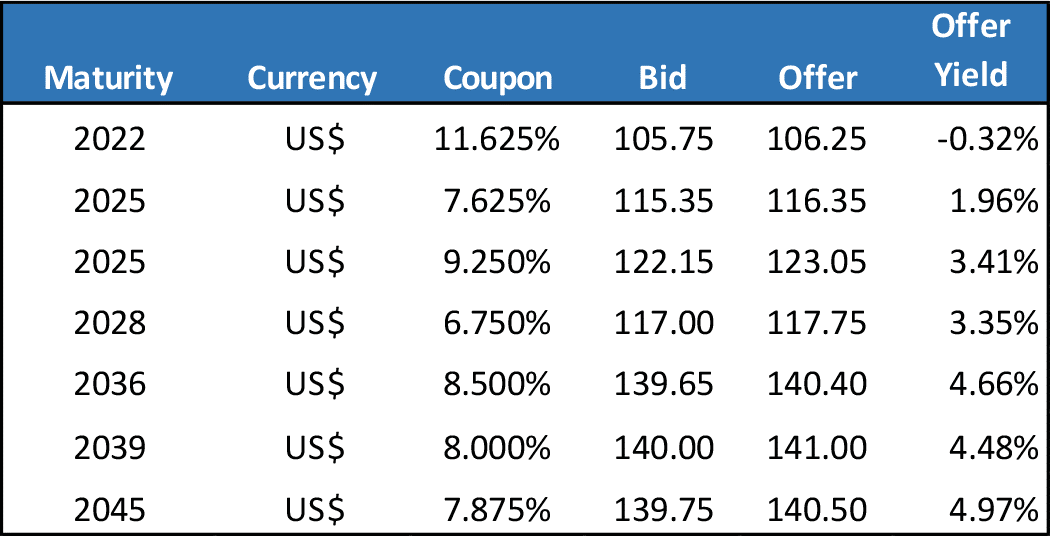Click the Offer Yield column header

(x=970, y=52)
